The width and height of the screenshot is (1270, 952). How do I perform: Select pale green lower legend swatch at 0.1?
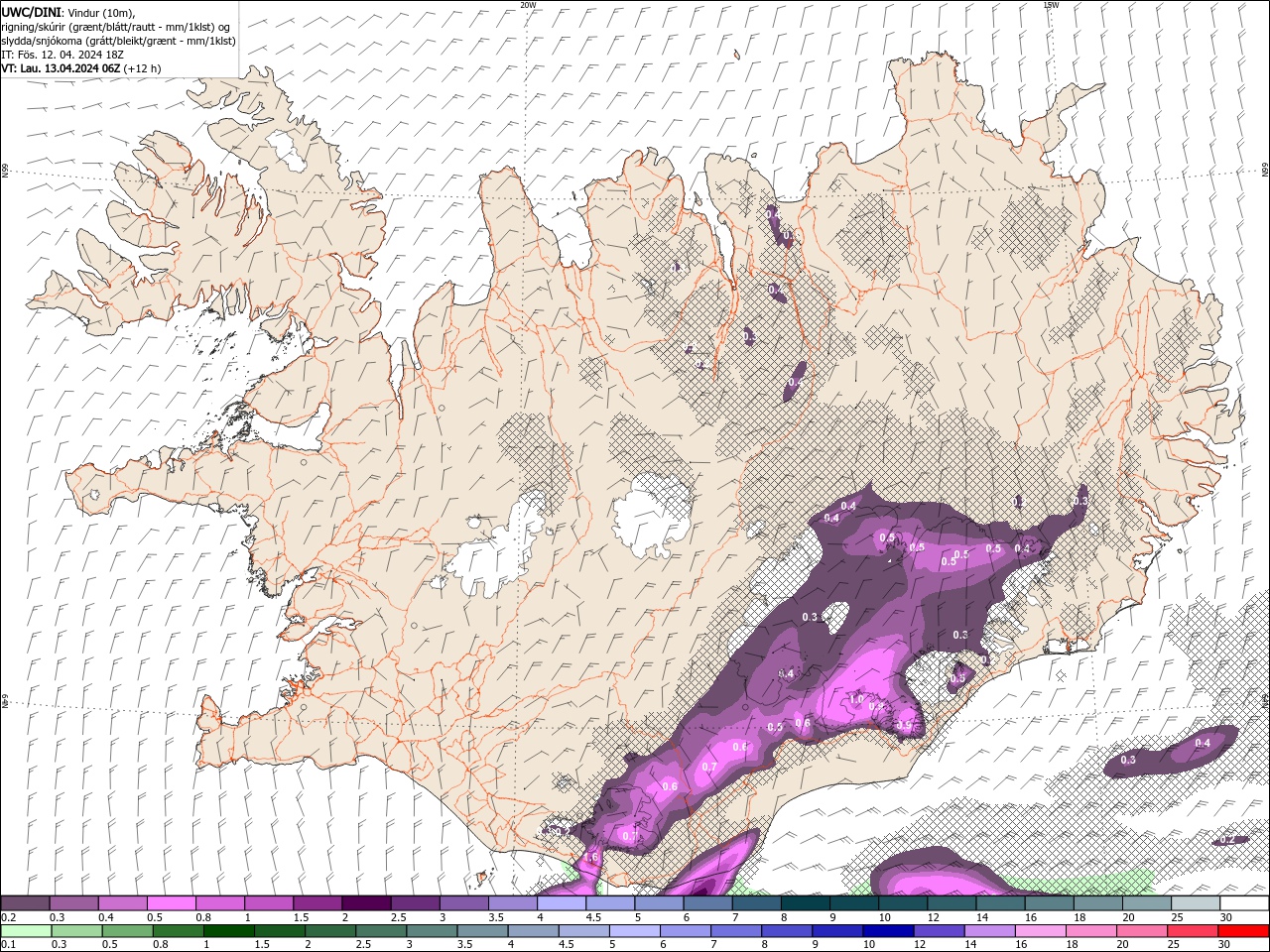click(26, 931)
